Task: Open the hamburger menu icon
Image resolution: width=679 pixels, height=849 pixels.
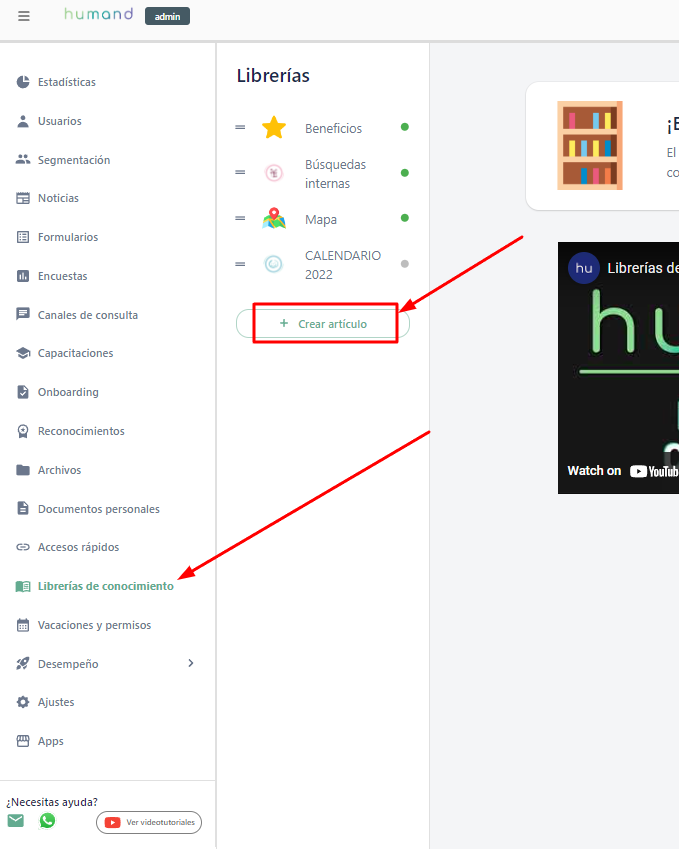Action: coord(24,16)
